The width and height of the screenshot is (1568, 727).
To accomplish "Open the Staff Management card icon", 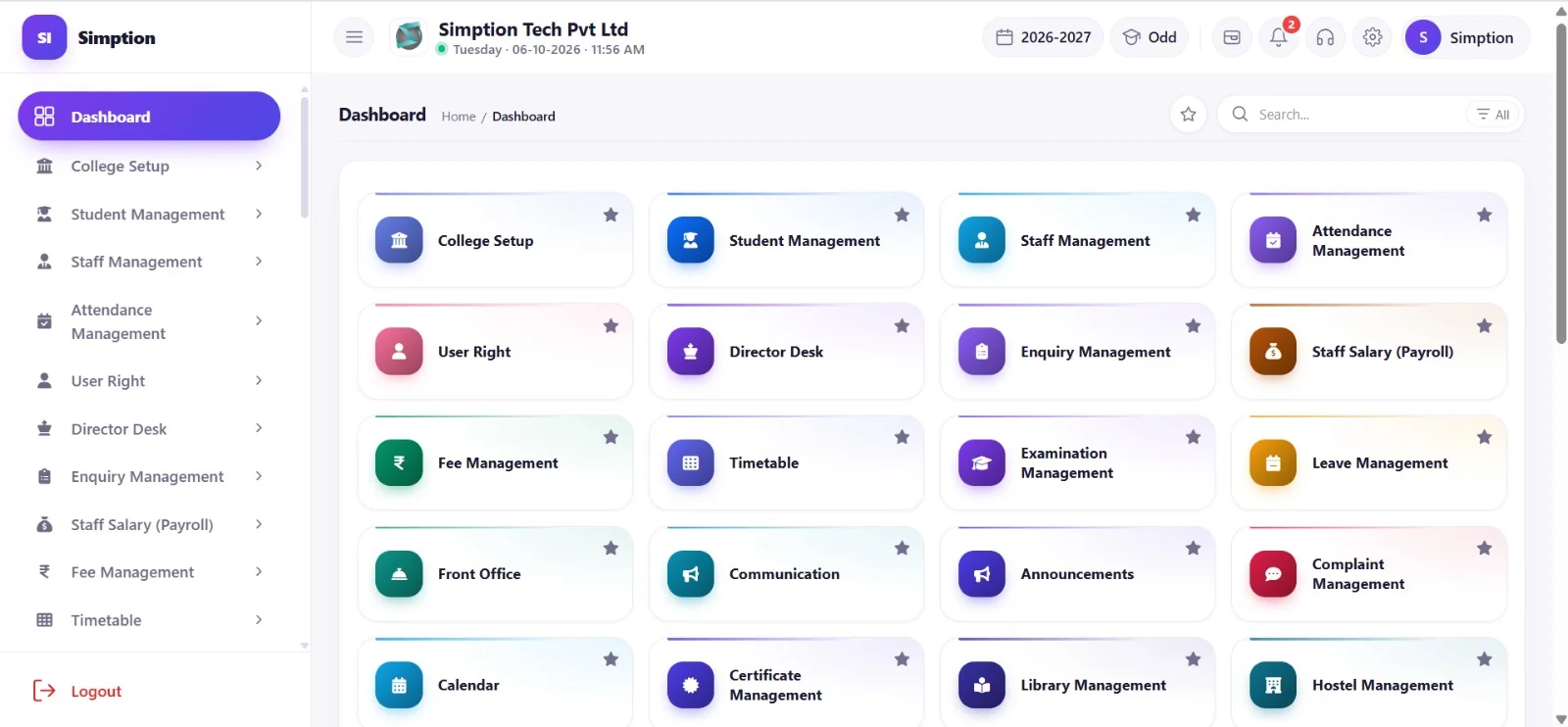I will click(982, 240).
